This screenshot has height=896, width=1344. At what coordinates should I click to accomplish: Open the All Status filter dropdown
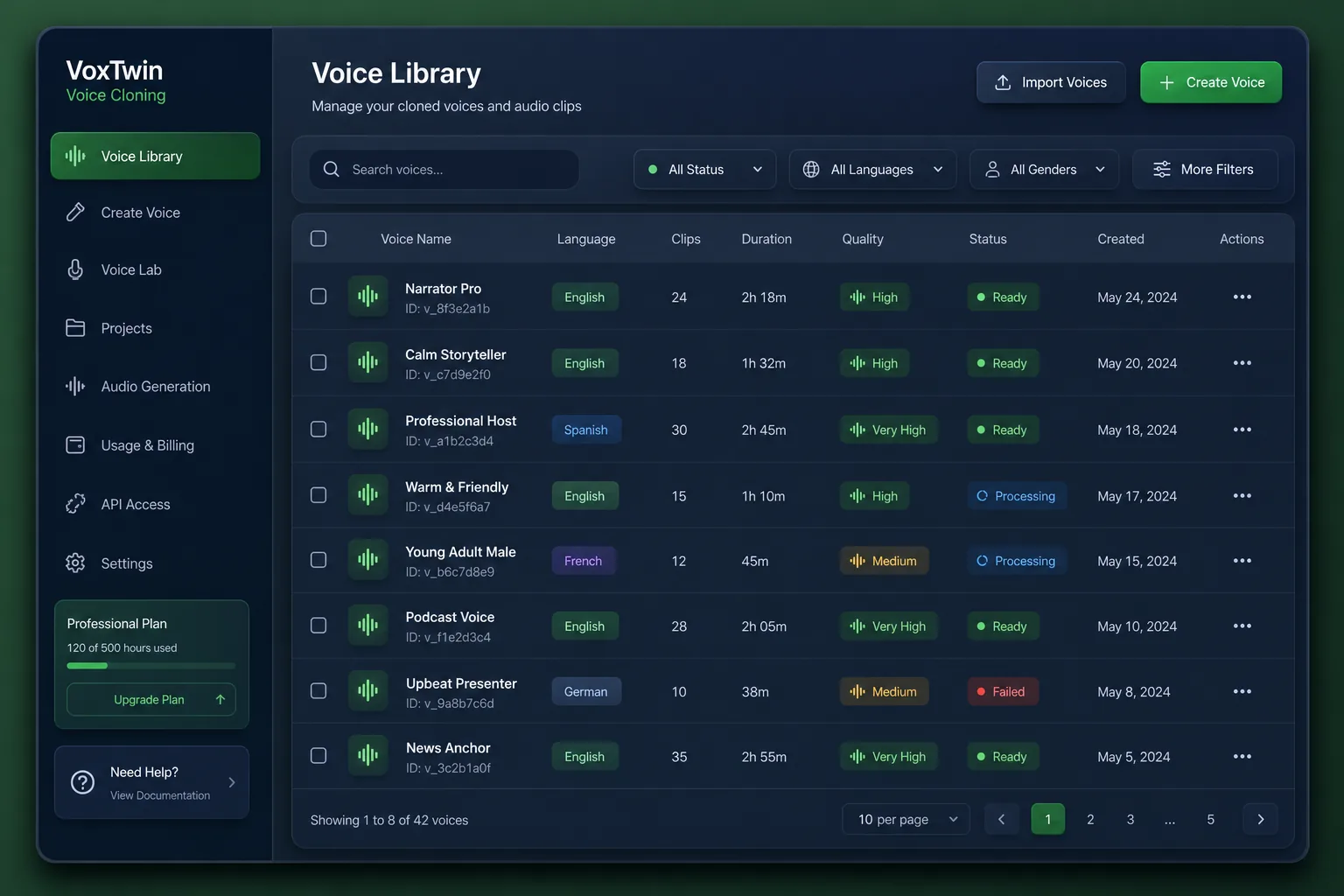pos(704,169)
